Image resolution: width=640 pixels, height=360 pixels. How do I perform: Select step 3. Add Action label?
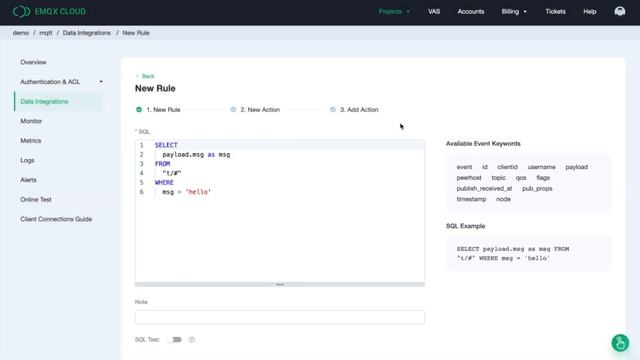tap(359, 109)
